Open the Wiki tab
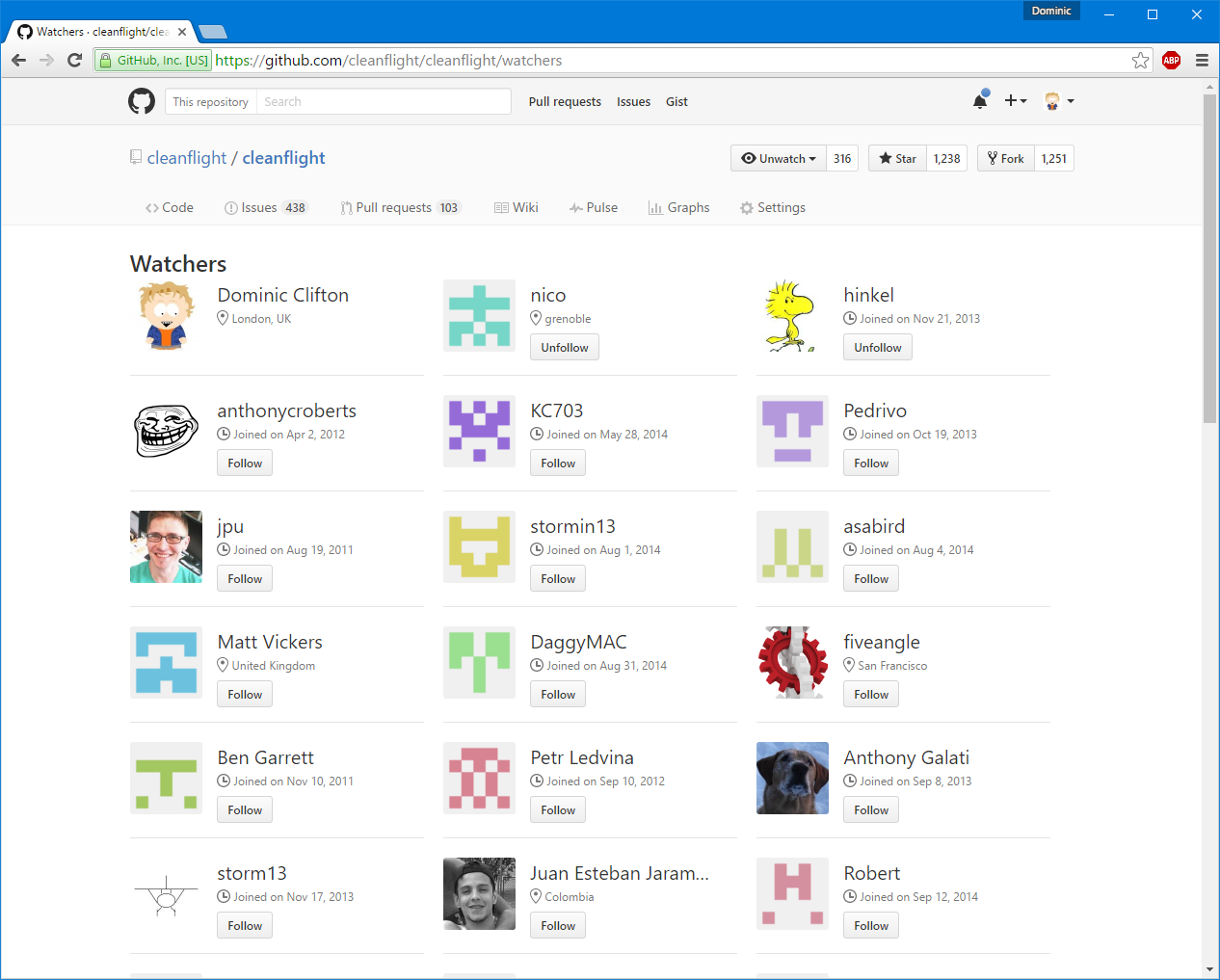The image size is (1220, 980). coord(517,207)
